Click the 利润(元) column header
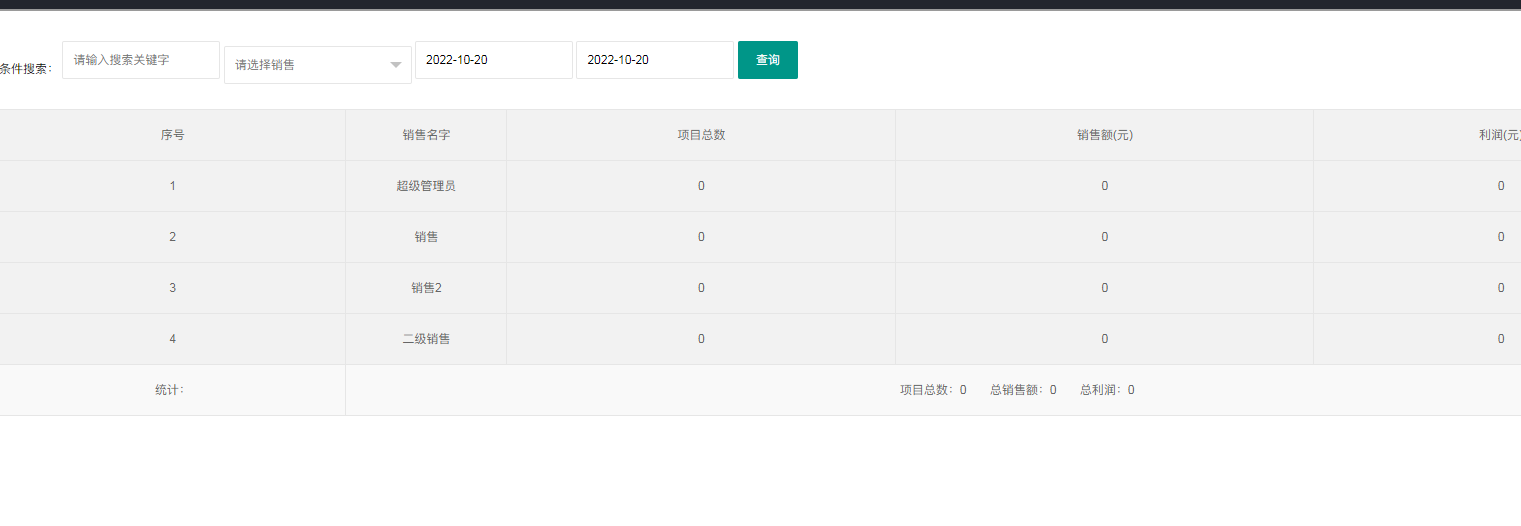The height and width of the screenshot is (526, 1521). [x=1498, y=135]
